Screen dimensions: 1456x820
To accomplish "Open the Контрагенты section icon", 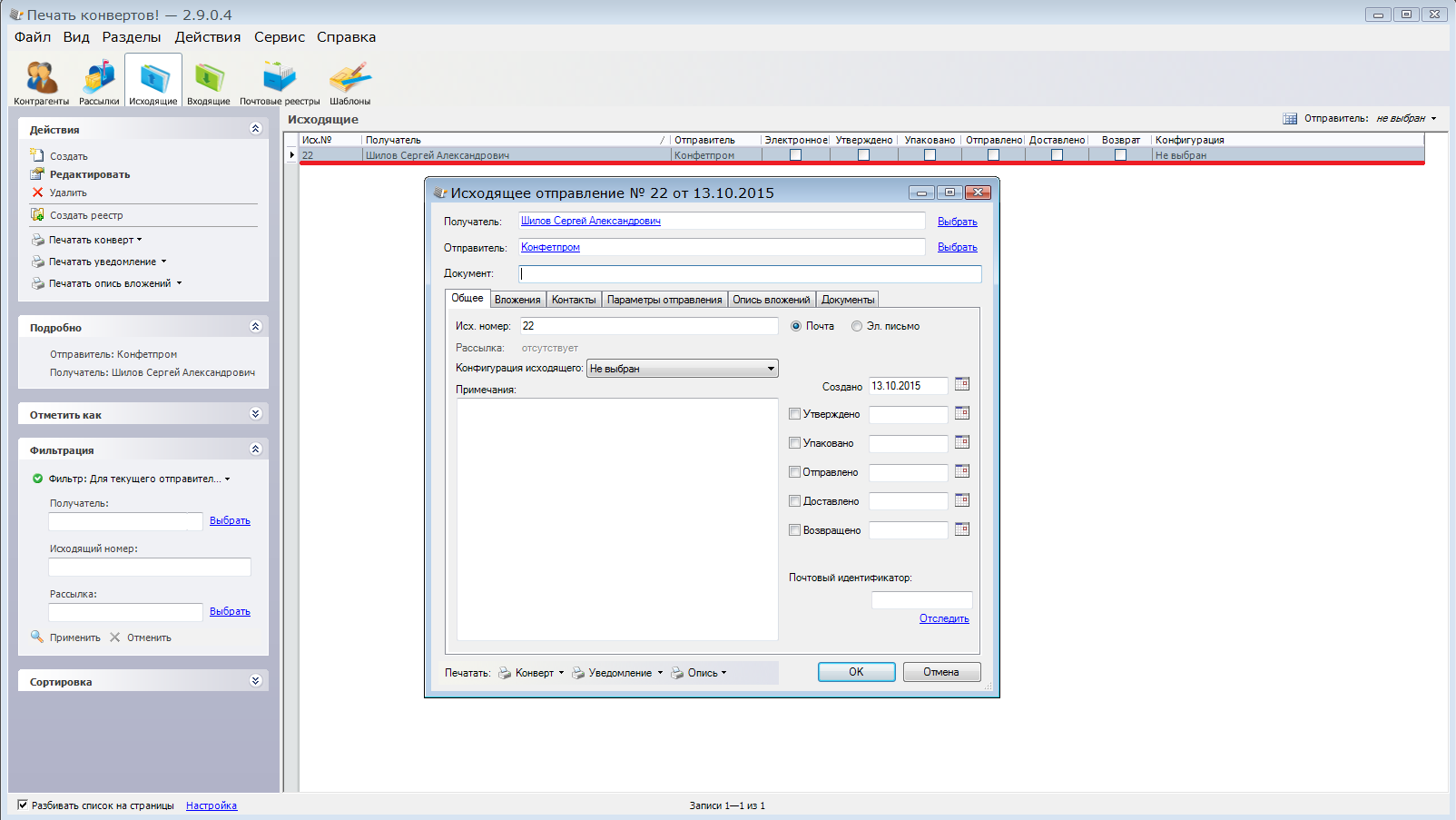I will [x=41, y=79].
